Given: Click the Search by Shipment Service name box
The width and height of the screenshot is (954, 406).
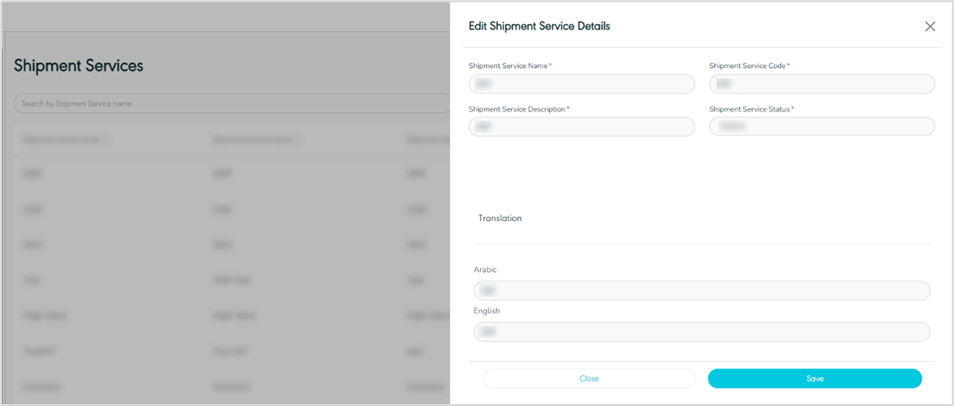Looking at the screenshot, I should point(230,103).
